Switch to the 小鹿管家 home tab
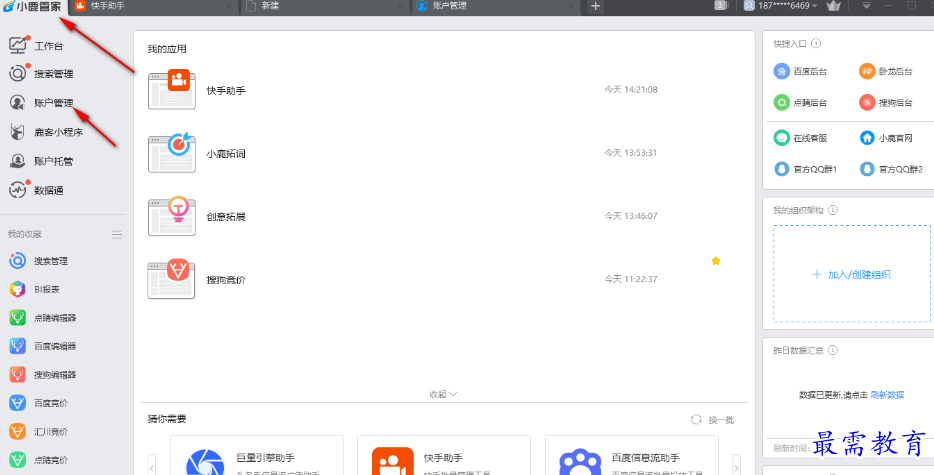Image resolution: width=934 pixels, height=475 pixels. click(33, 7)
